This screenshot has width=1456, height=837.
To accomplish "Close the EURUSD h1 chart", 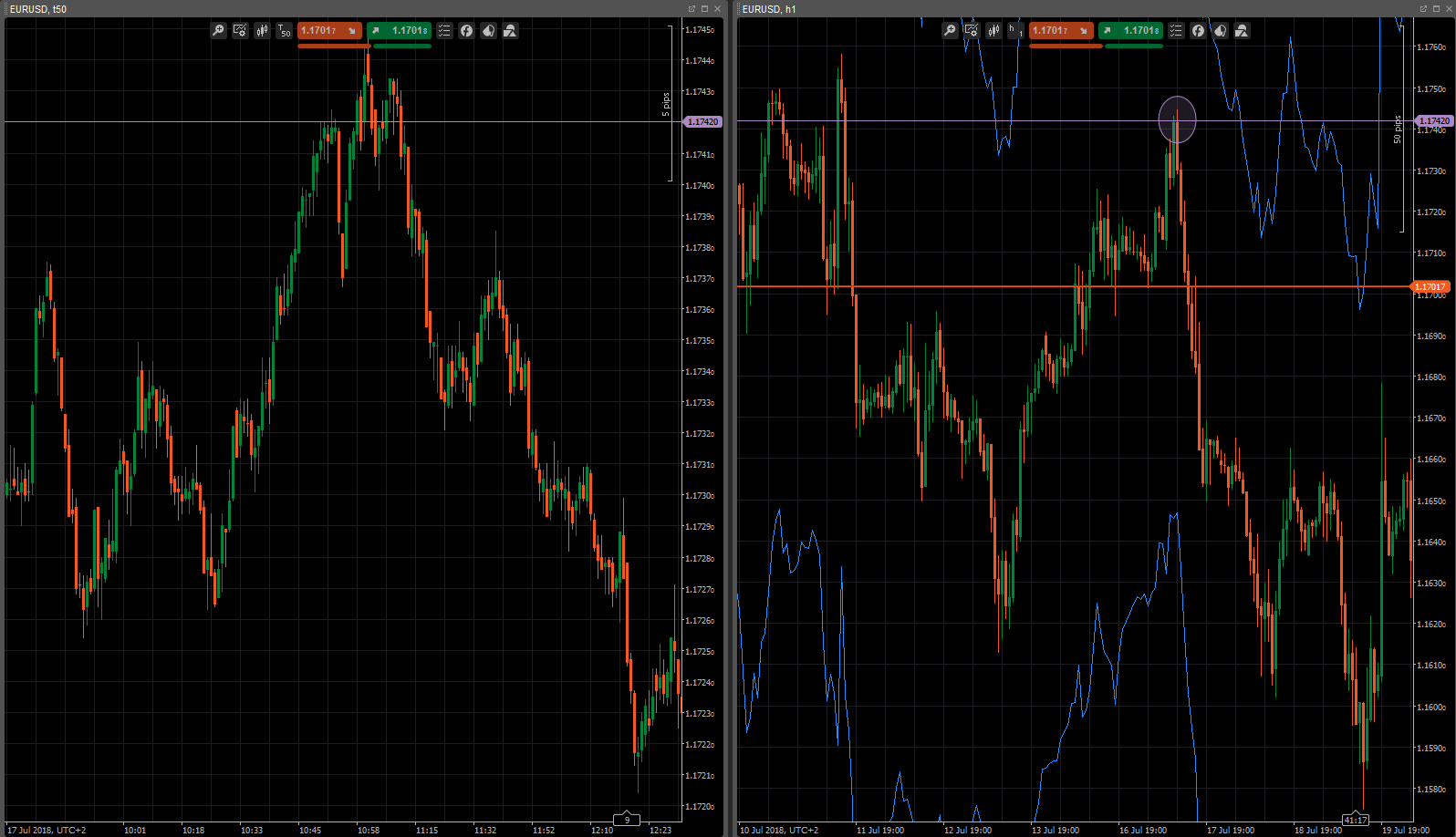I will tap(1449, 9).
